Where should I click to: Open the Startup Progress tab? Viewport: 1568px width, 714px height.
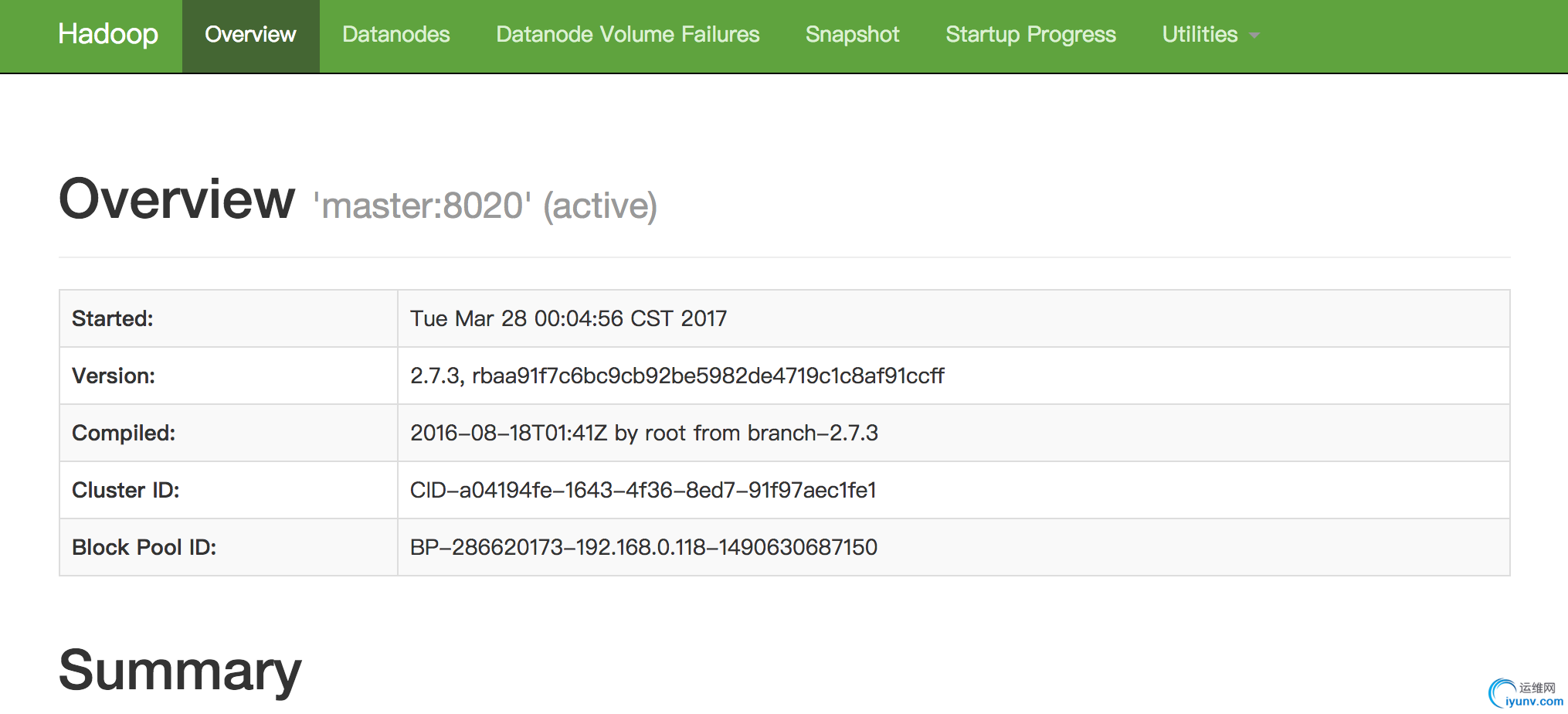[x=1030, y=35]
